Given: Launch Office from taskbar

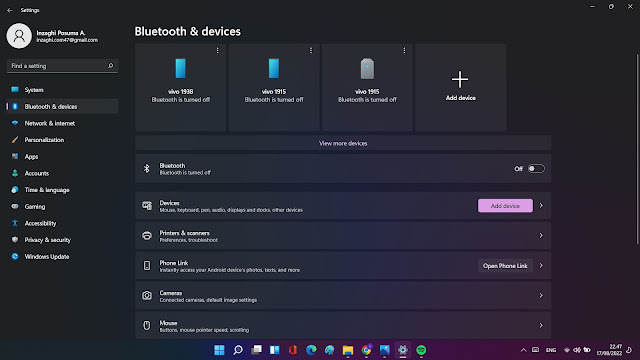Looking at the screenshot, I should [x=293, y=350].
